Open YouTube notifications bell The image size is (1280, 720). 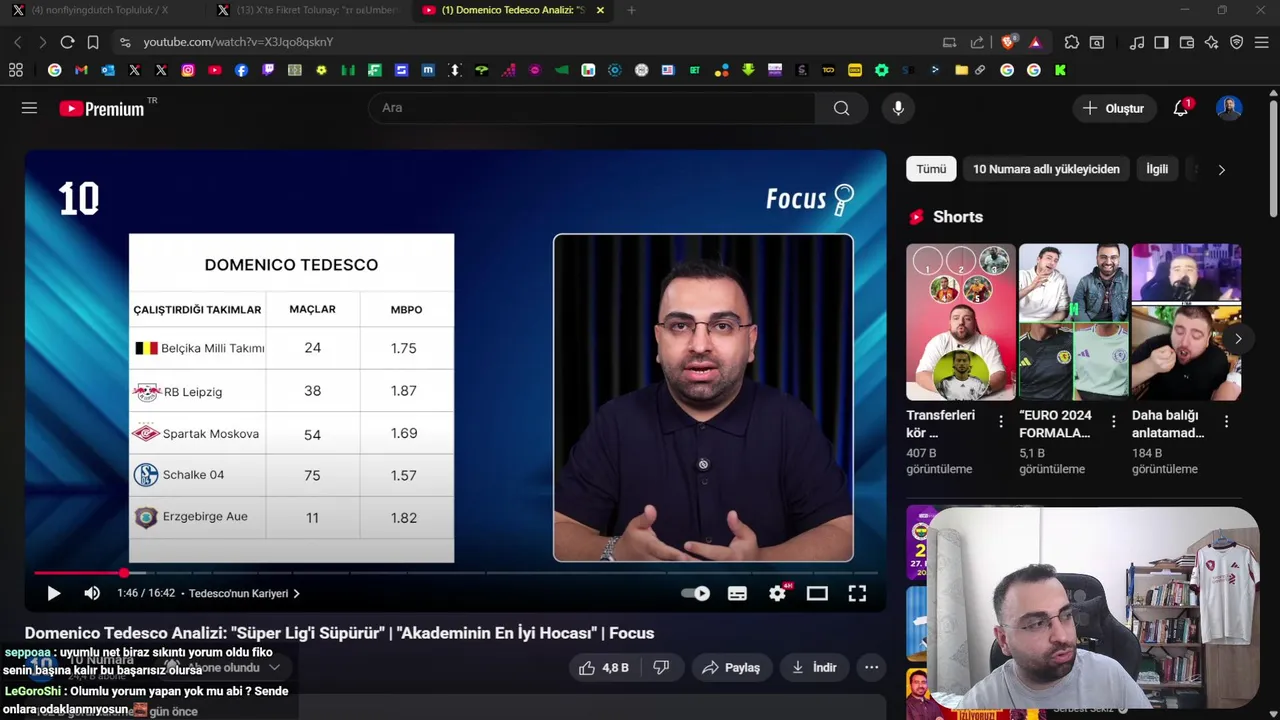pos(1181,108)
